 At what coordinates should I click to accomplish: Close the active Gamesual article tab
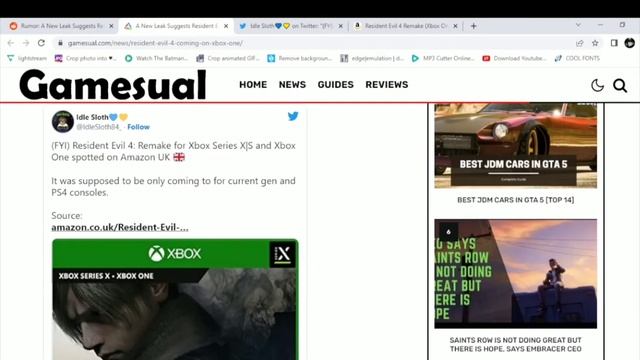[226, 26]
